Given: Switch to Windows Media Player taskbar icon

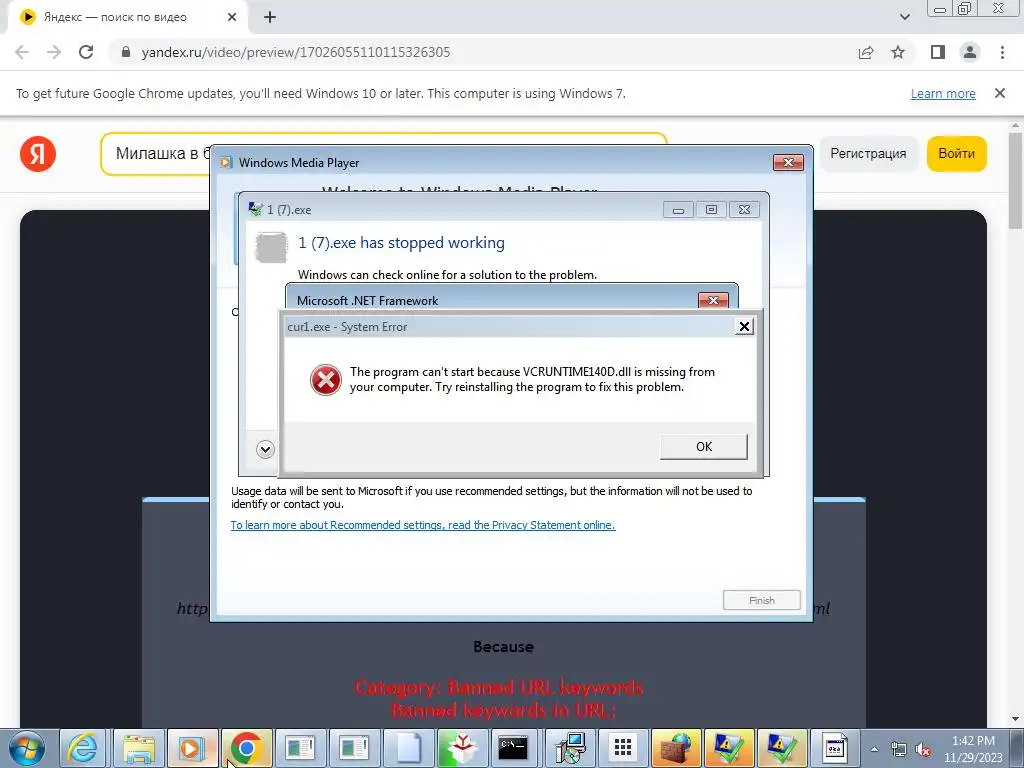Looking at the screenshot, I should pyautogui.click(x=193, y=748).
